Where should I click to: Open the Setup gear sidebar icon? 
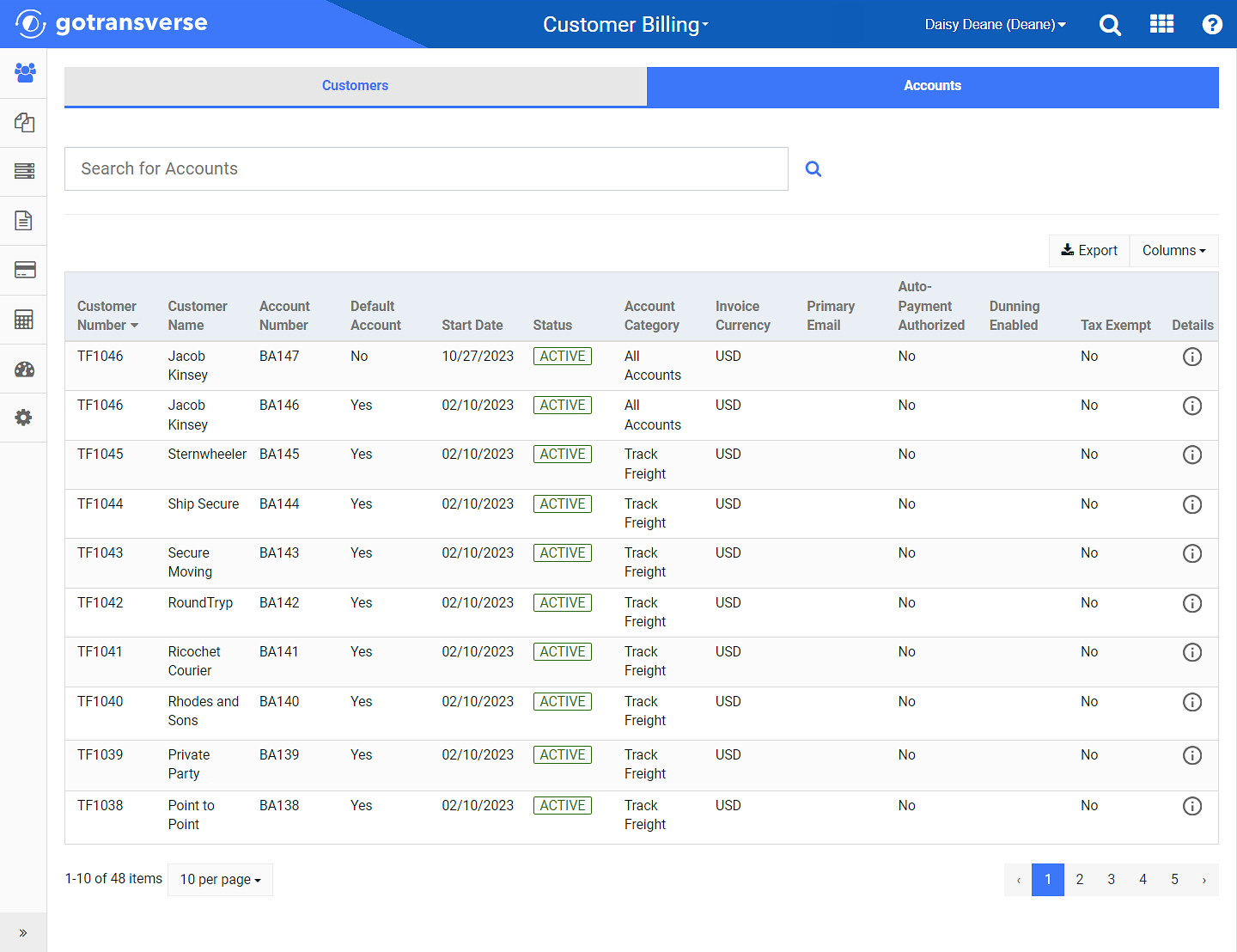24,418
